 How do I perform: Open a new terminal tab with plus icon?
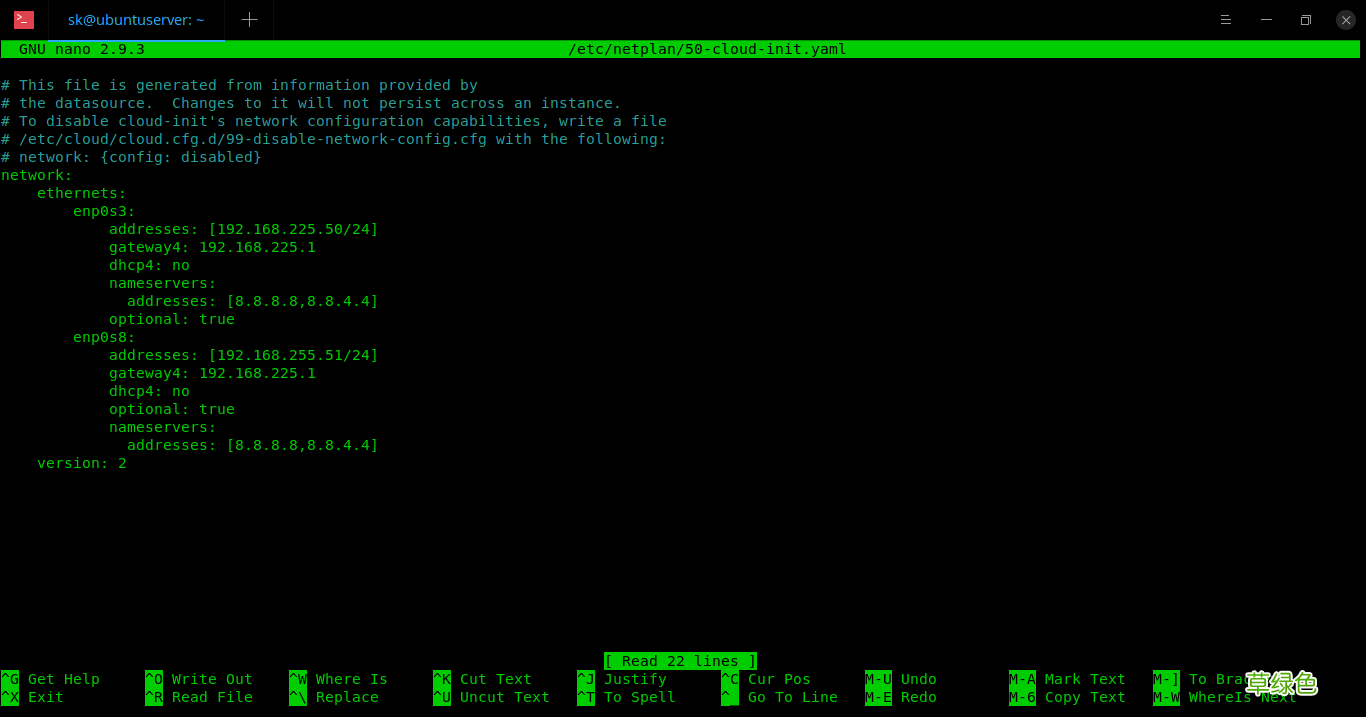click(249, 20)
